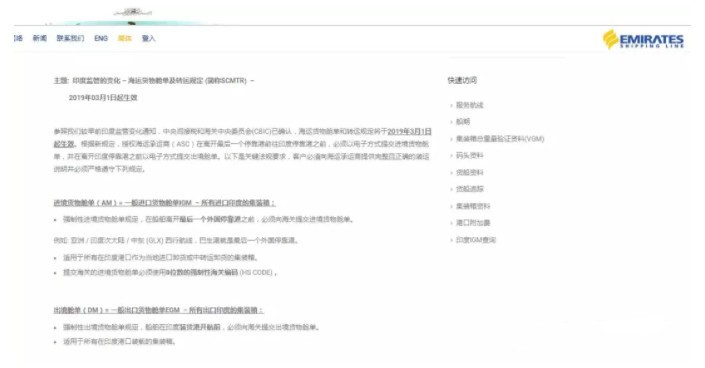Open 货船资料 vessel information link

click(469, 172)
